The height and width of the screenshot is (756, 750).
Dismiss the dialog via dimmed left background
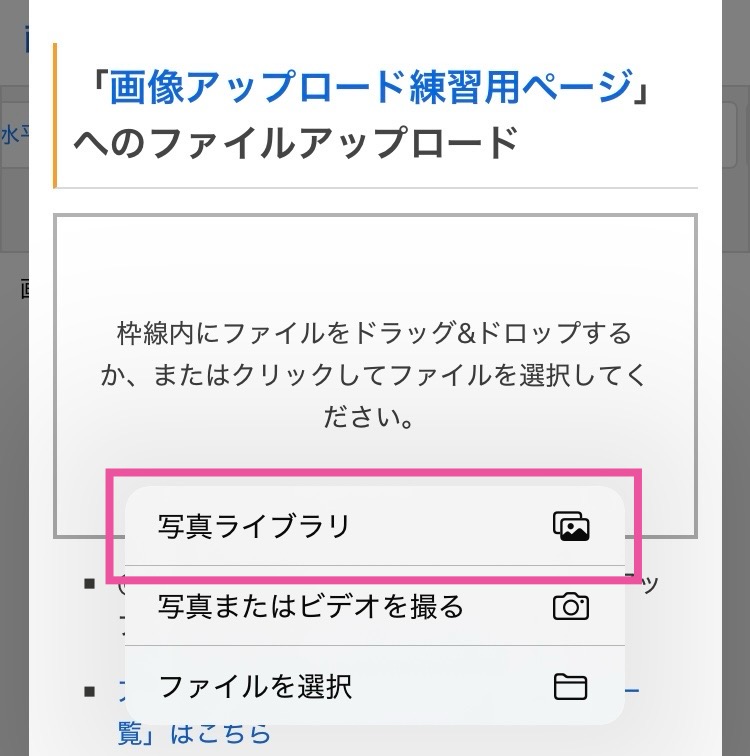[x=14, y=434]
